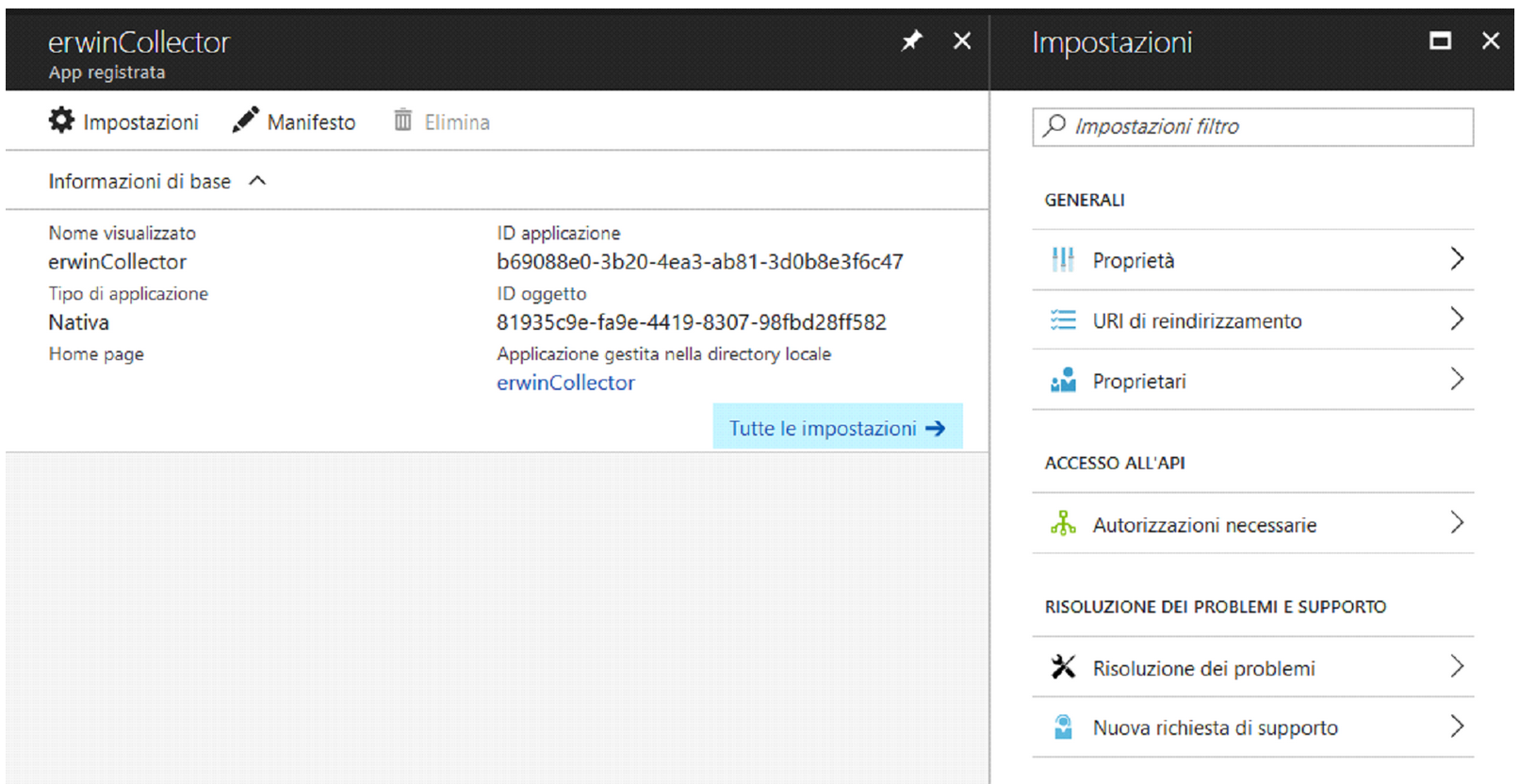This screenshot has width=1519, height=784.
Task: Click the Tutte le impostazioni button
Action: point(837,428)
